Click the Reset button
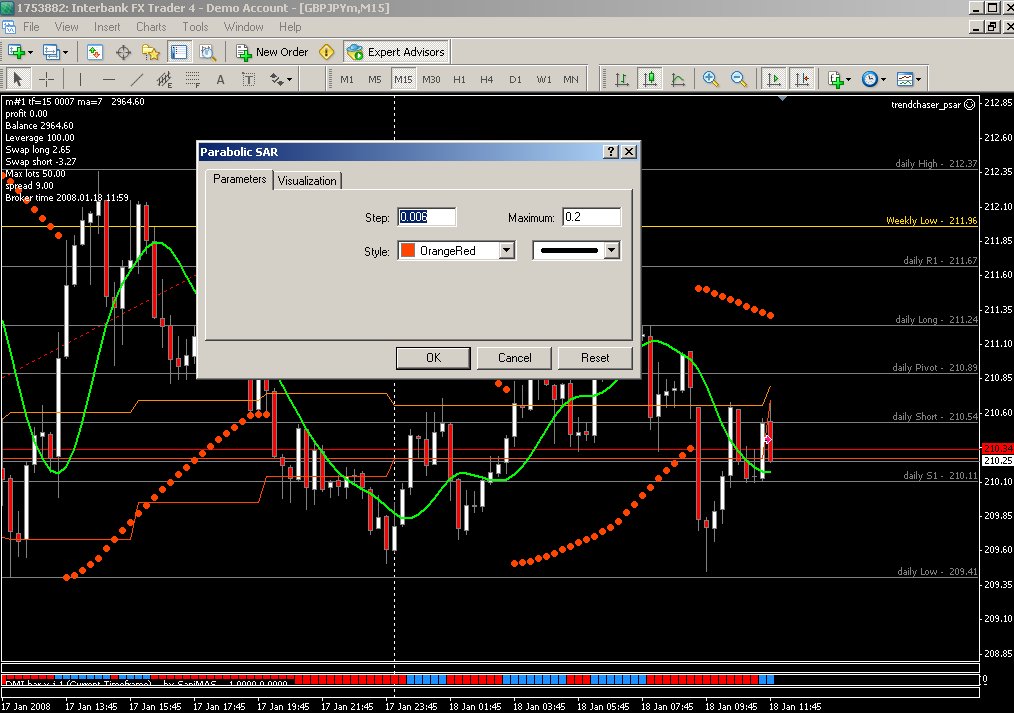1014x713 pixels. (595, 358)
